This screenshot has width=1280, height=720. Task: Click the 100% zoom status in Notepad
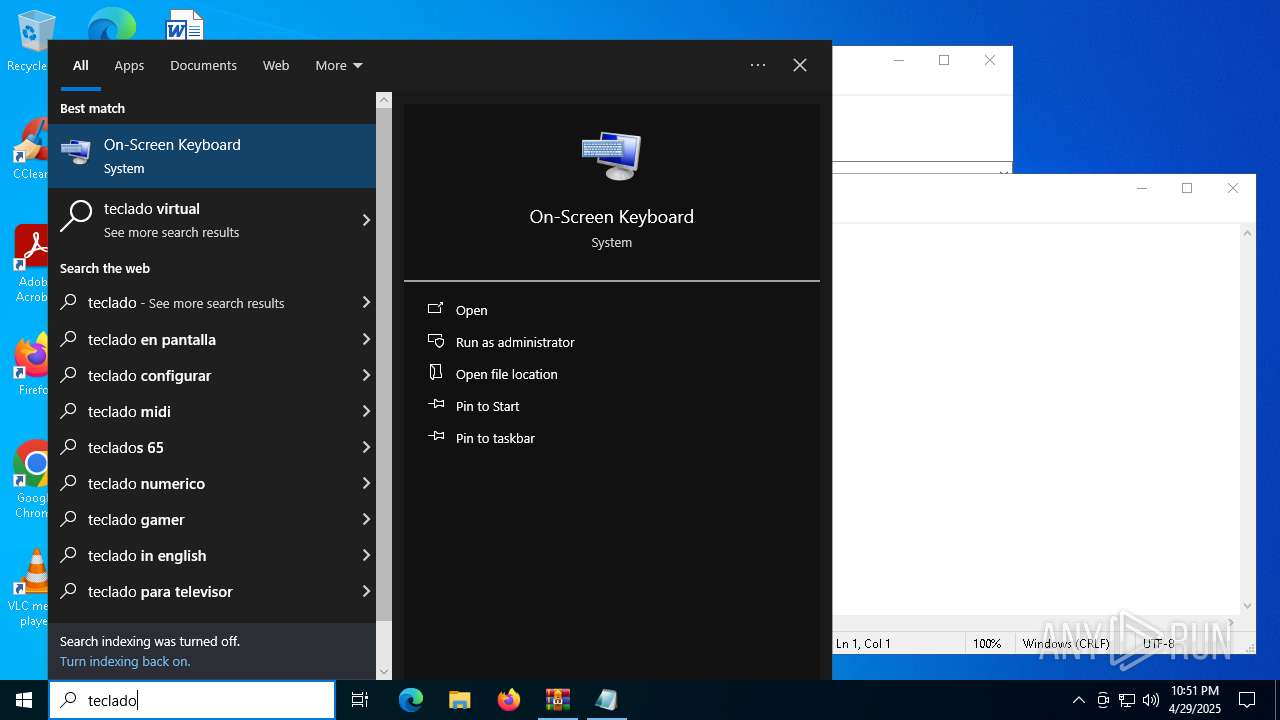(x=987, y=643)
